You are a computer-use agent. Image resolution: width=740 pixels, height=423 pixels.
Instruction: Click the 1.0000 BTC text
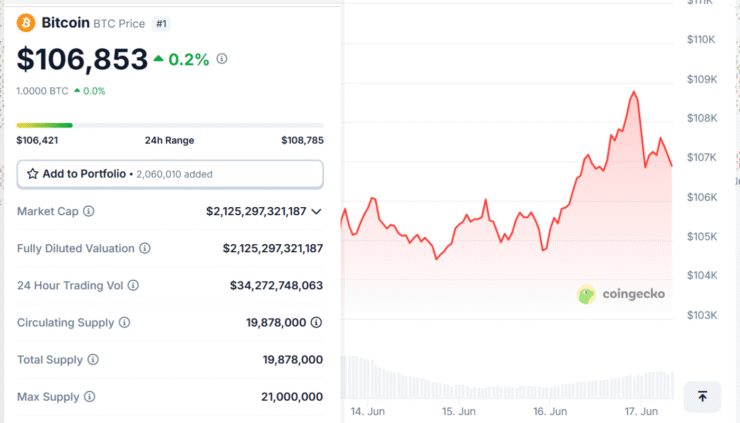(42, 91)
